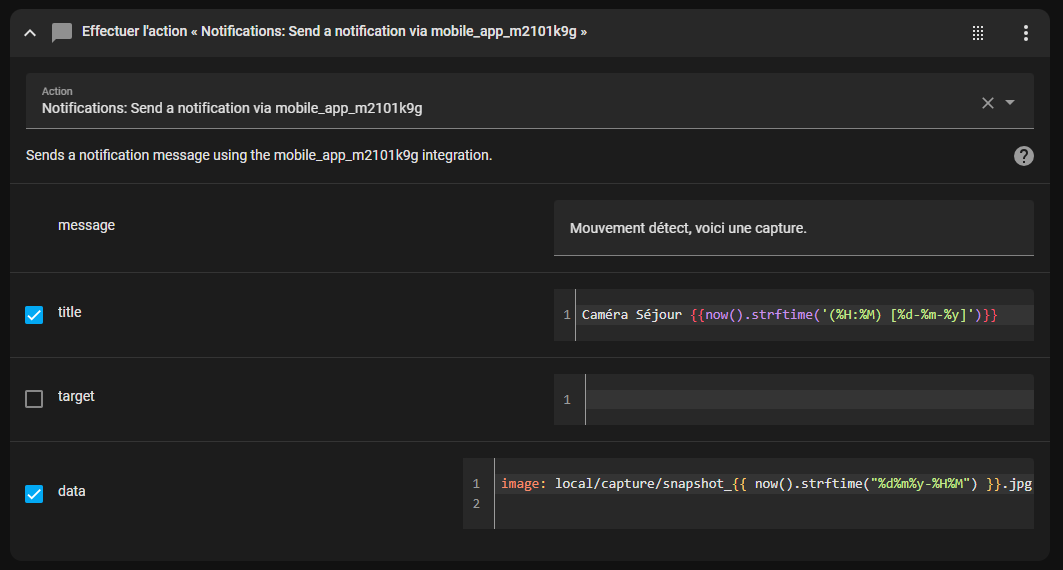Click the message text field
Screen dimensions: 1063x570
(793, 228)
